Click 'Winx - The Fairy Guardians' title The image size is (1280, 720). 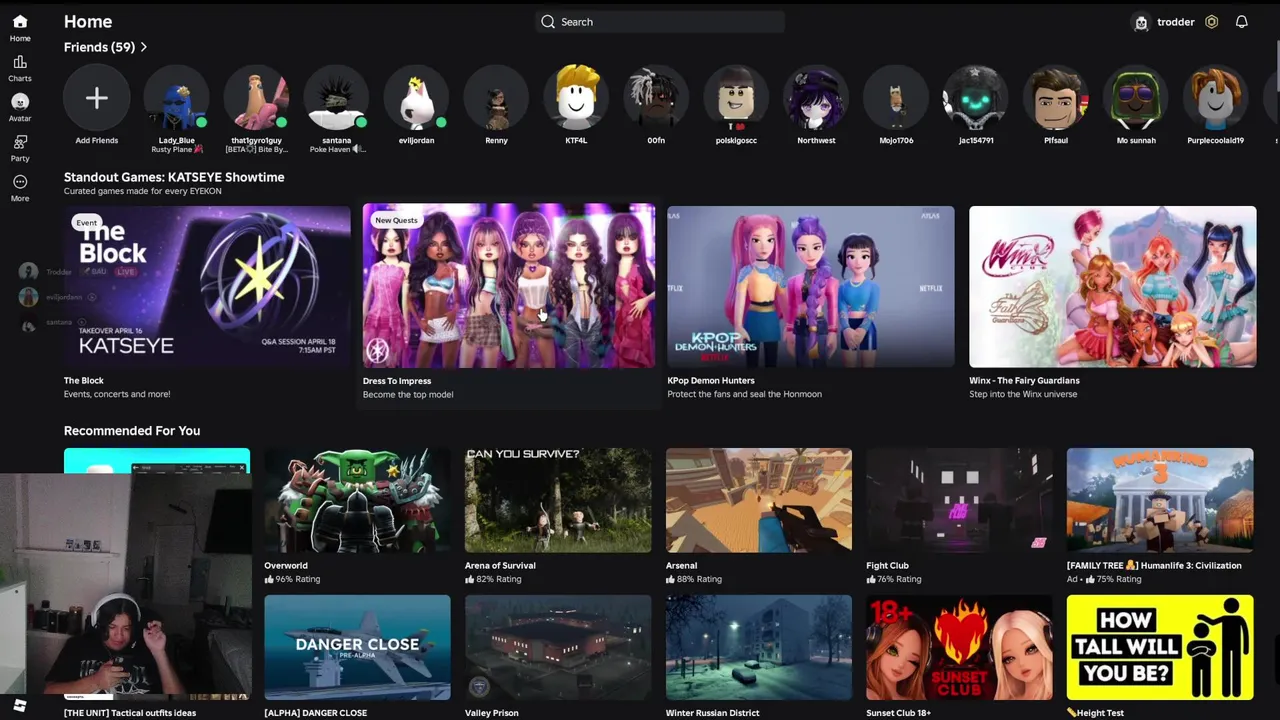pyautogui.click(x=1024, y=381)
